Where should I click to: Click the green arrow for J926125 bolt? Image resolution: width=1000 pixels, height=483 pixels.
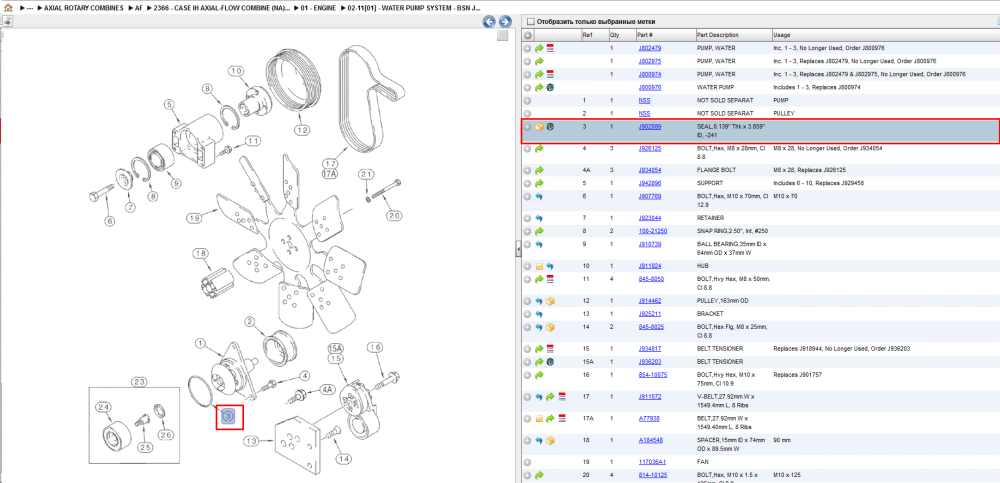click(x=539, y=149)
